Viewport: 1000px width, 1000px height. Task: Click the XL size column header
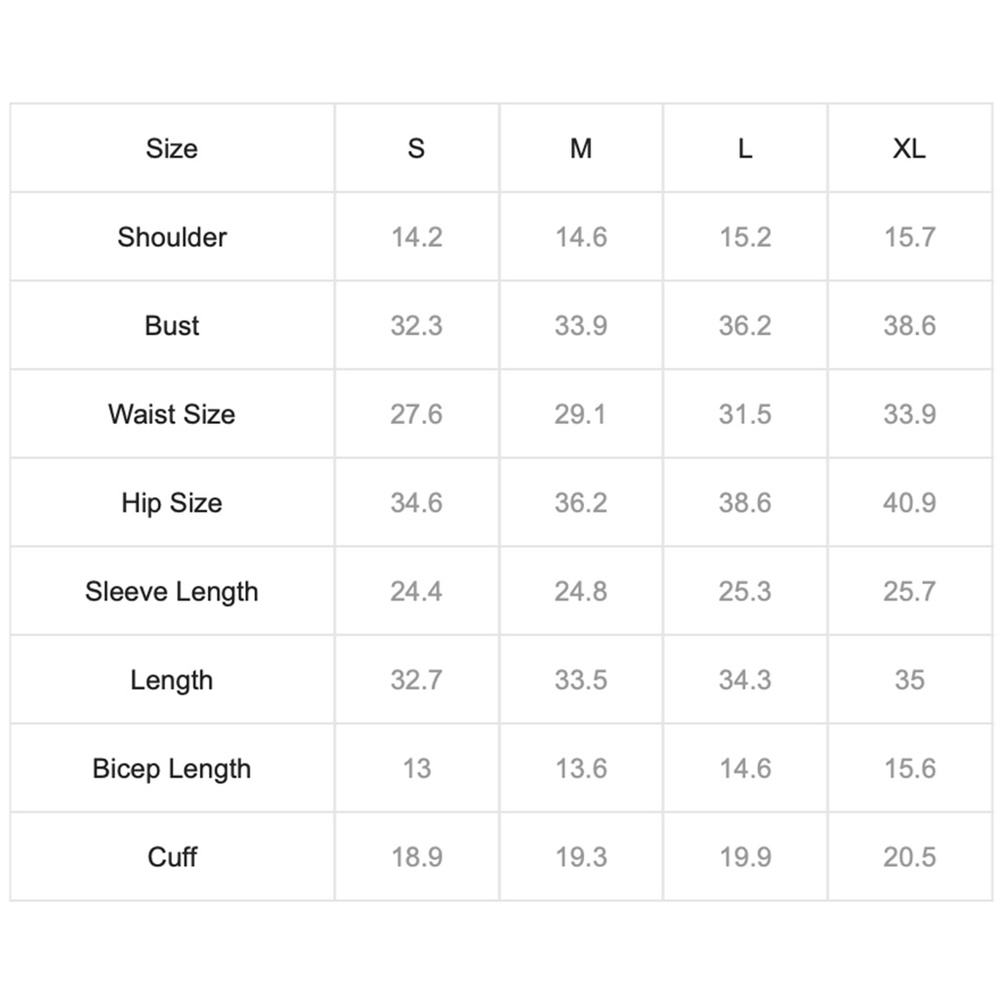tap(909, 149)
